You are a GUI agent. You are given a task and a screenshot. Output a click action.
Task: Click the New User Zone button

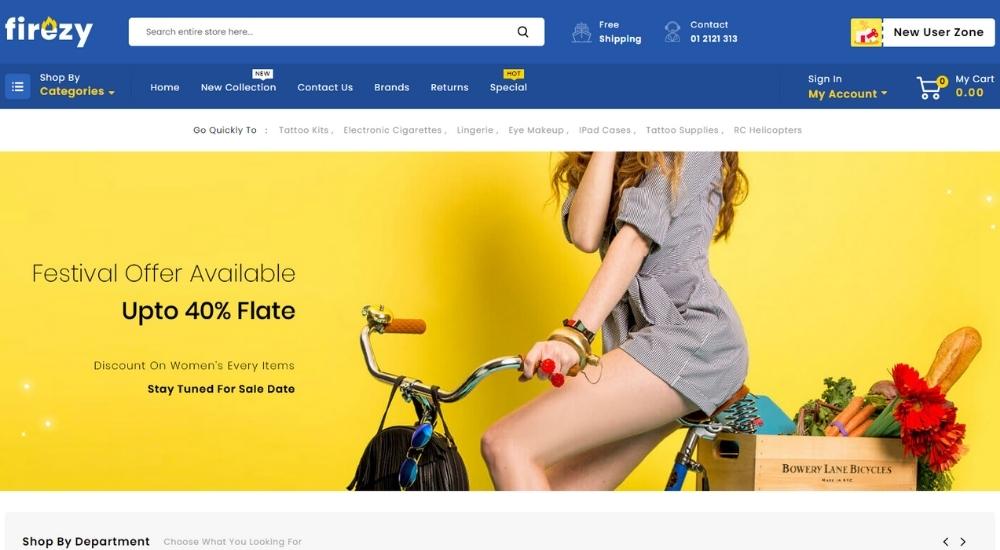[x=922, y=32]
